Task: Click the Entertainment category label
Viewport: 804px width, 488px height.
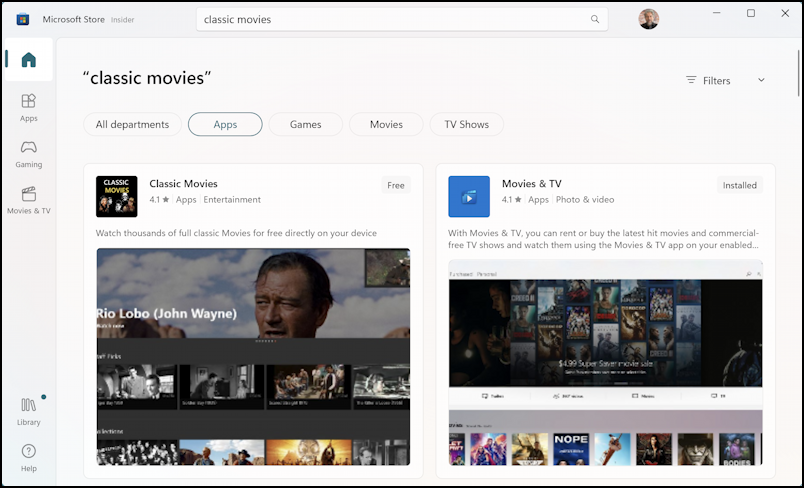Action: point(232,199)
